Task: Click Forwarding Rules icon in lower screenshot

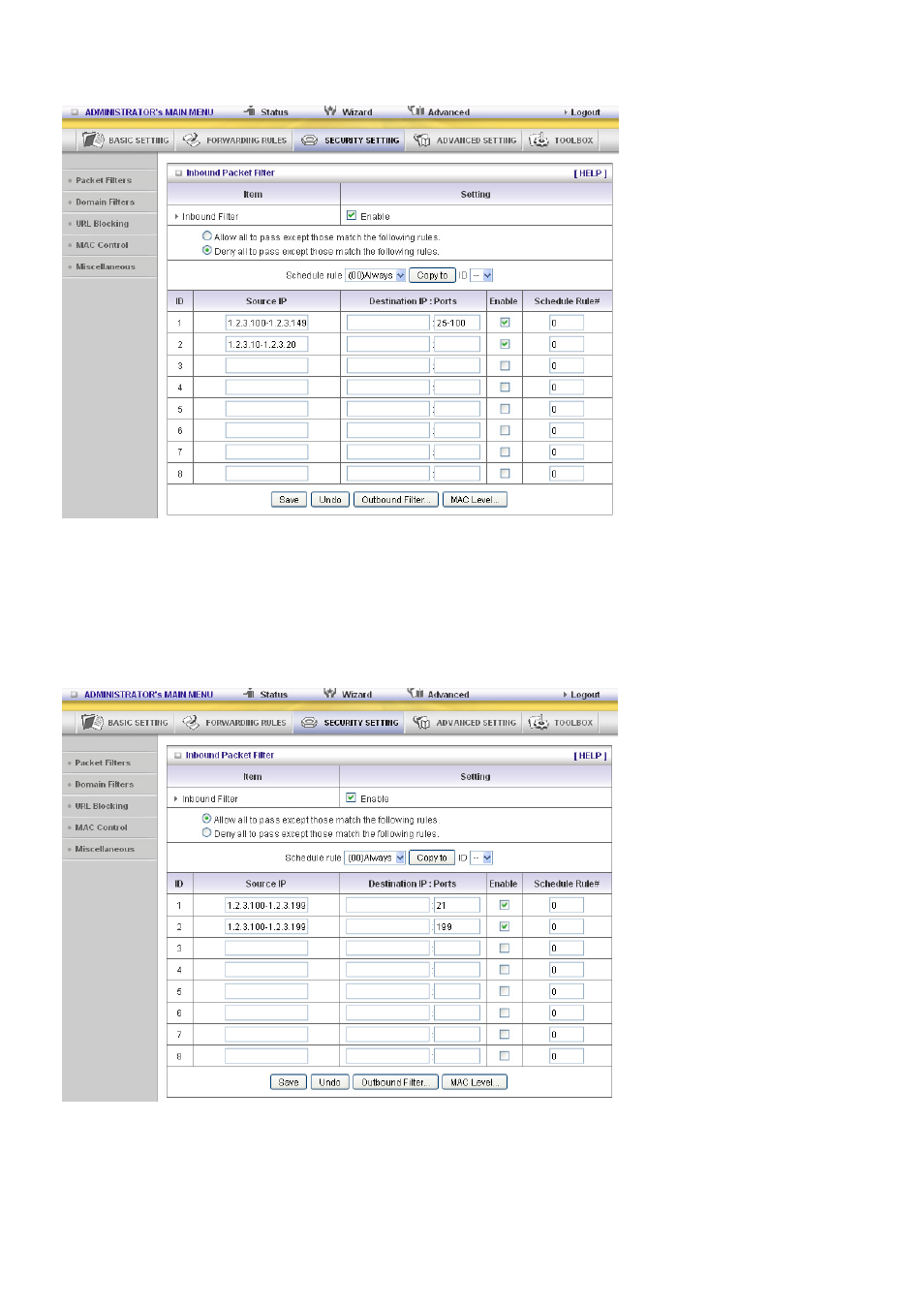Action: click(191, 722)
